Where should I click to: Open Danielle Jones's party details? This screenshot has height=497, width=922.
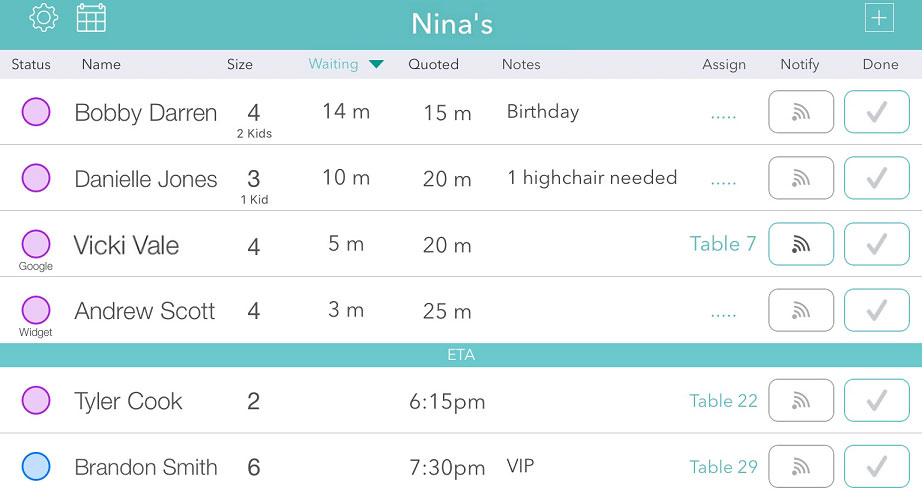(146, 179)
